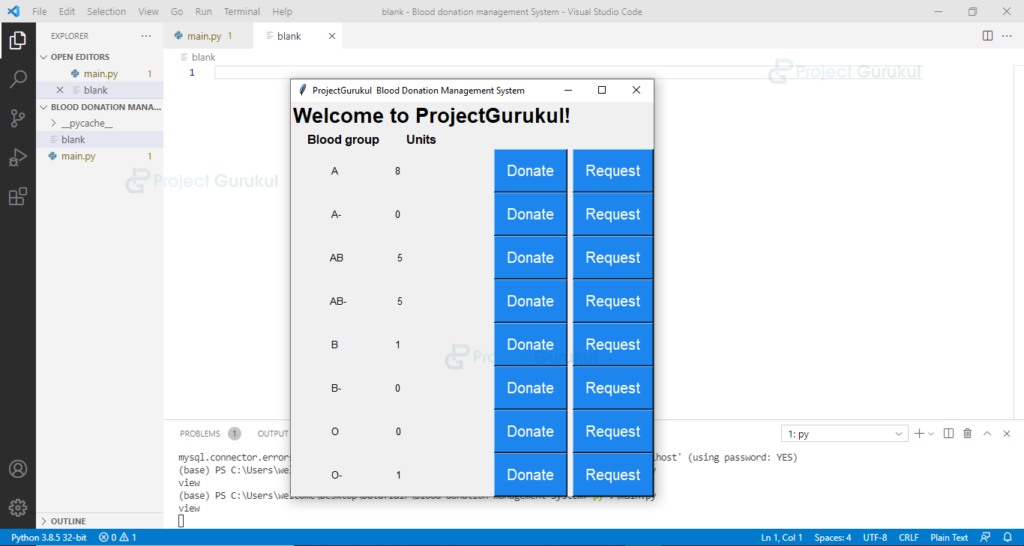Split the terminal panel
The image size is (1024, 546).
(949, 433)
